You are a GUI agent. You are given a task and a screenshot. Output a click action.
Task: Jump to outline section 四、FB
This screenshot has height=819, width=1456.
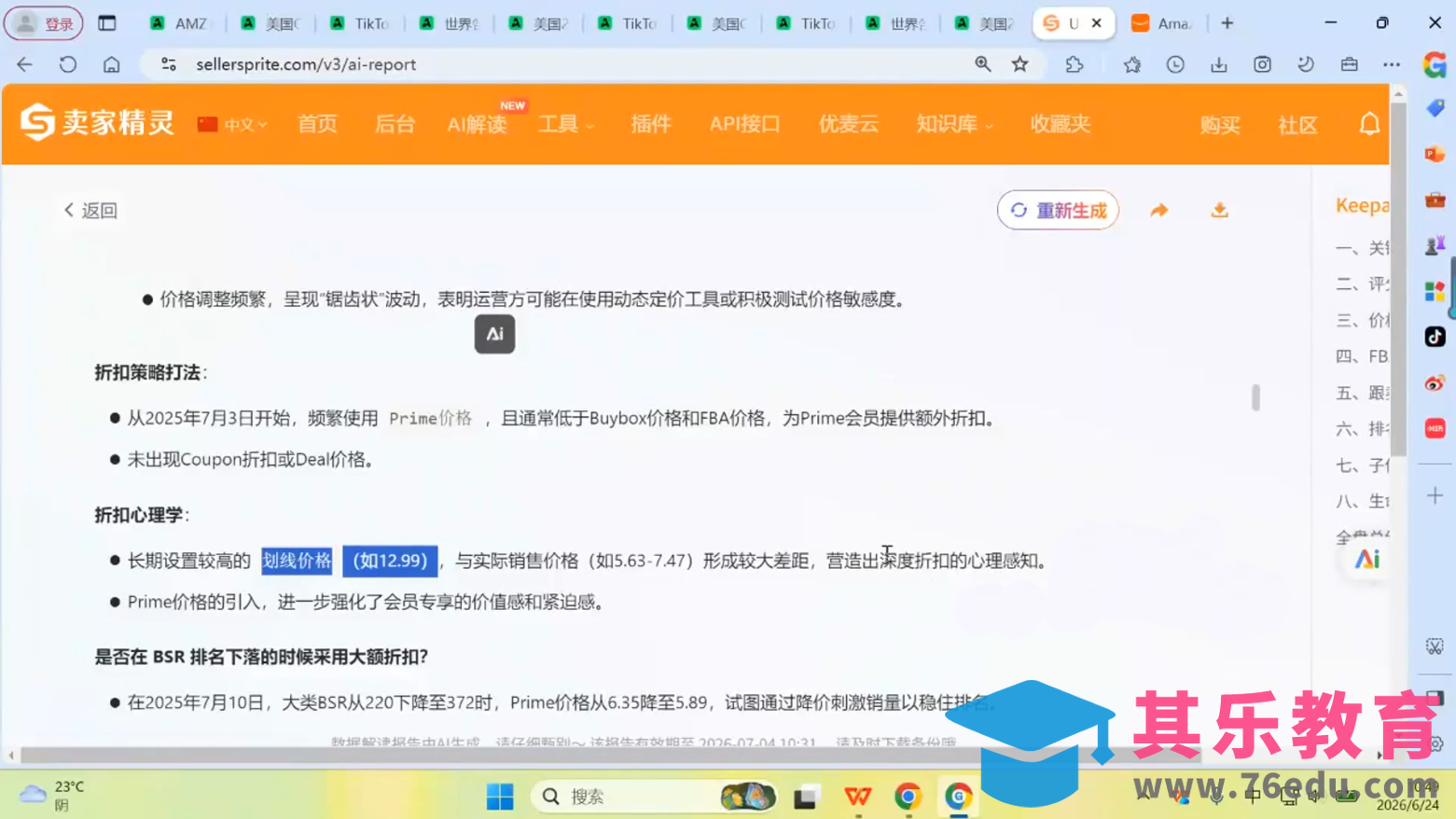(x=1362, y=356)
